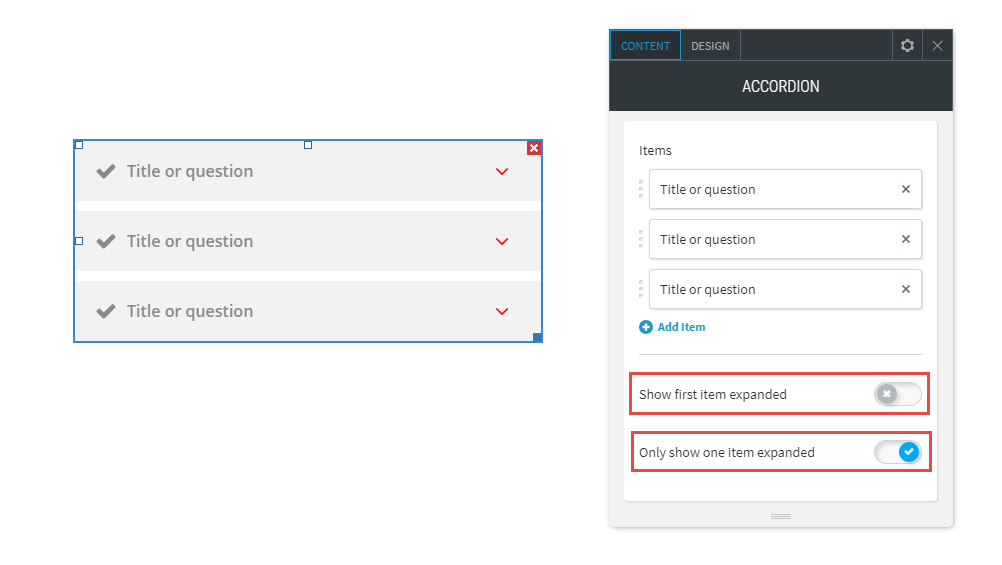1002x565 pixels.
Task: Expand the second accordion row chevron
Action: point(502,242)
